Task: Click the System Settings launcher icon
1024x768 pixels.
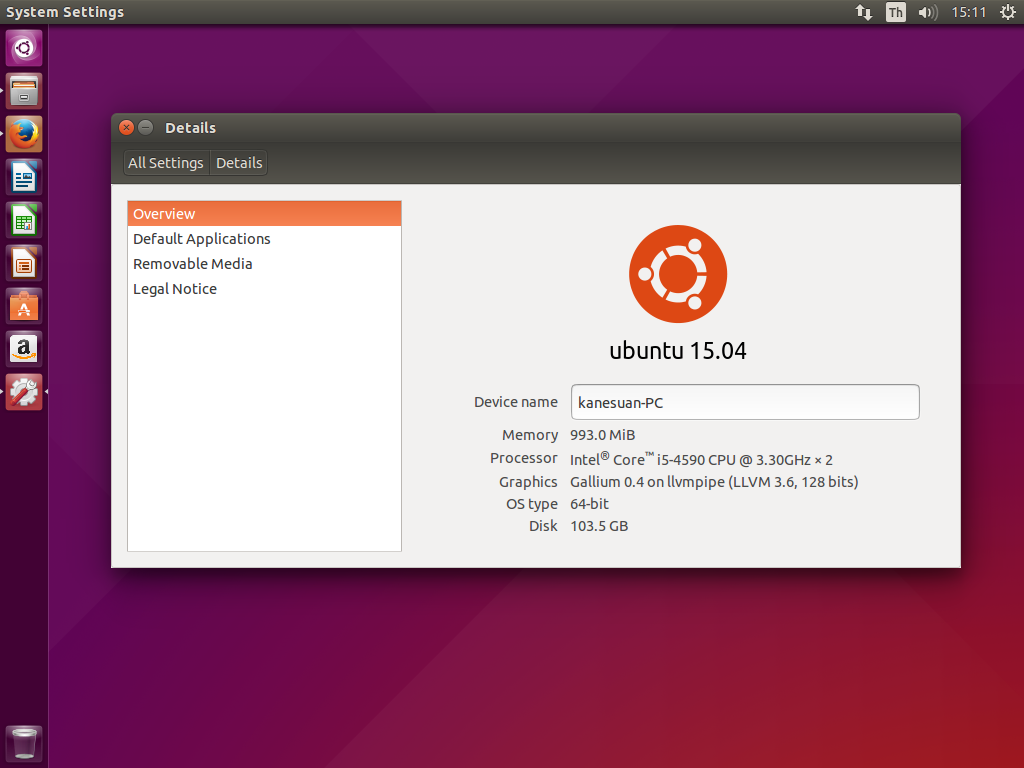Action: 24,392
